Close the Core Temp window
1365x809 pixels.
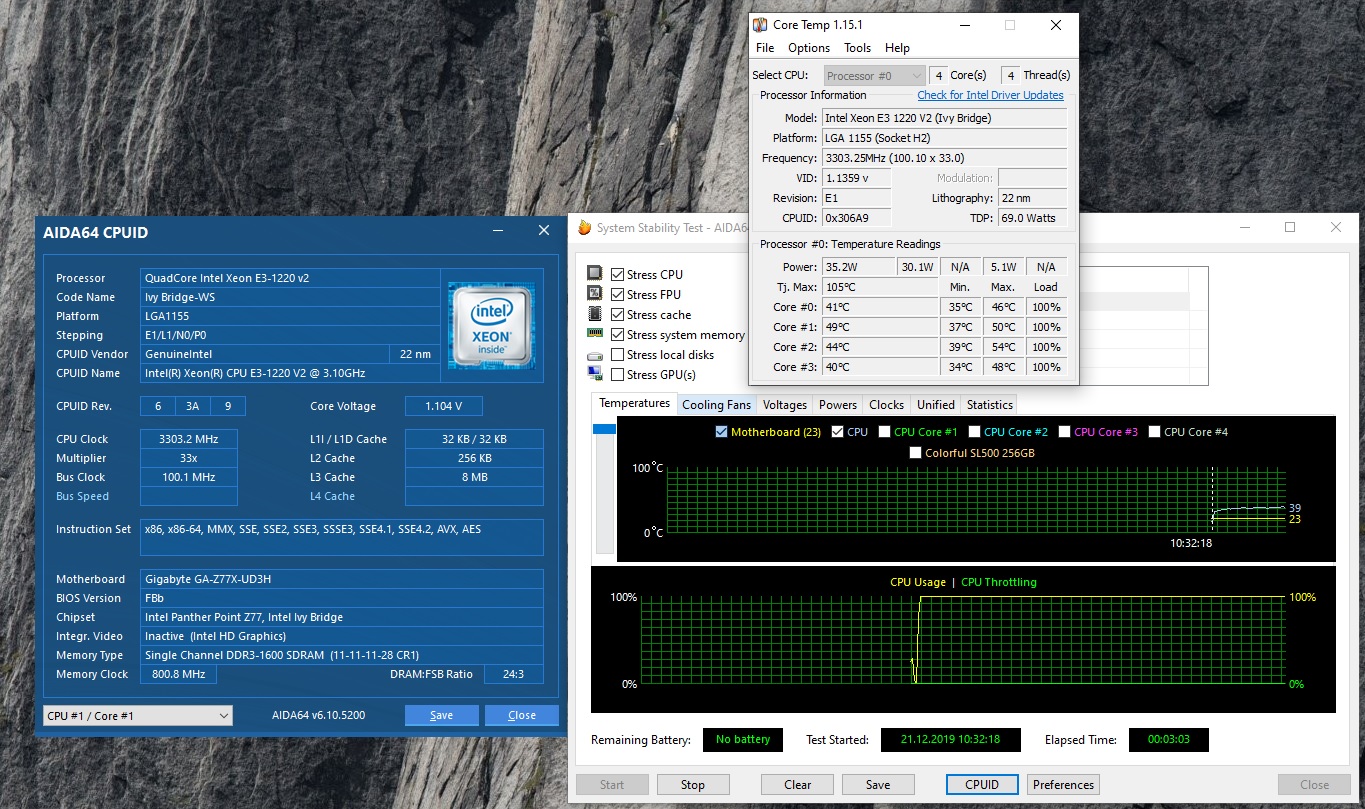click(1056, 26)
